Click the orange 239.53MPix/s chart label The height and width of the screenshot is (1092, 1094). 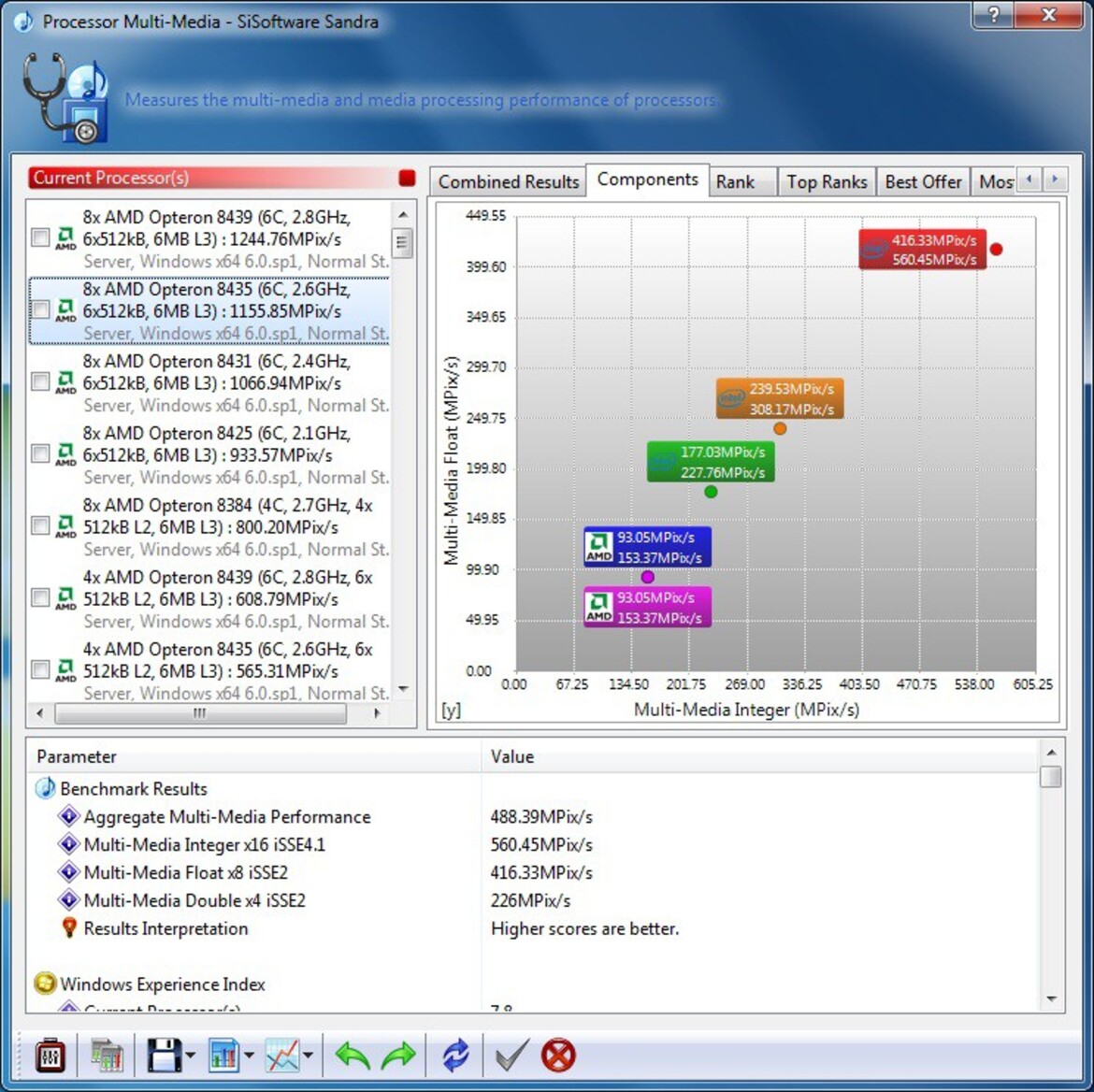click(x=779, y=398)
